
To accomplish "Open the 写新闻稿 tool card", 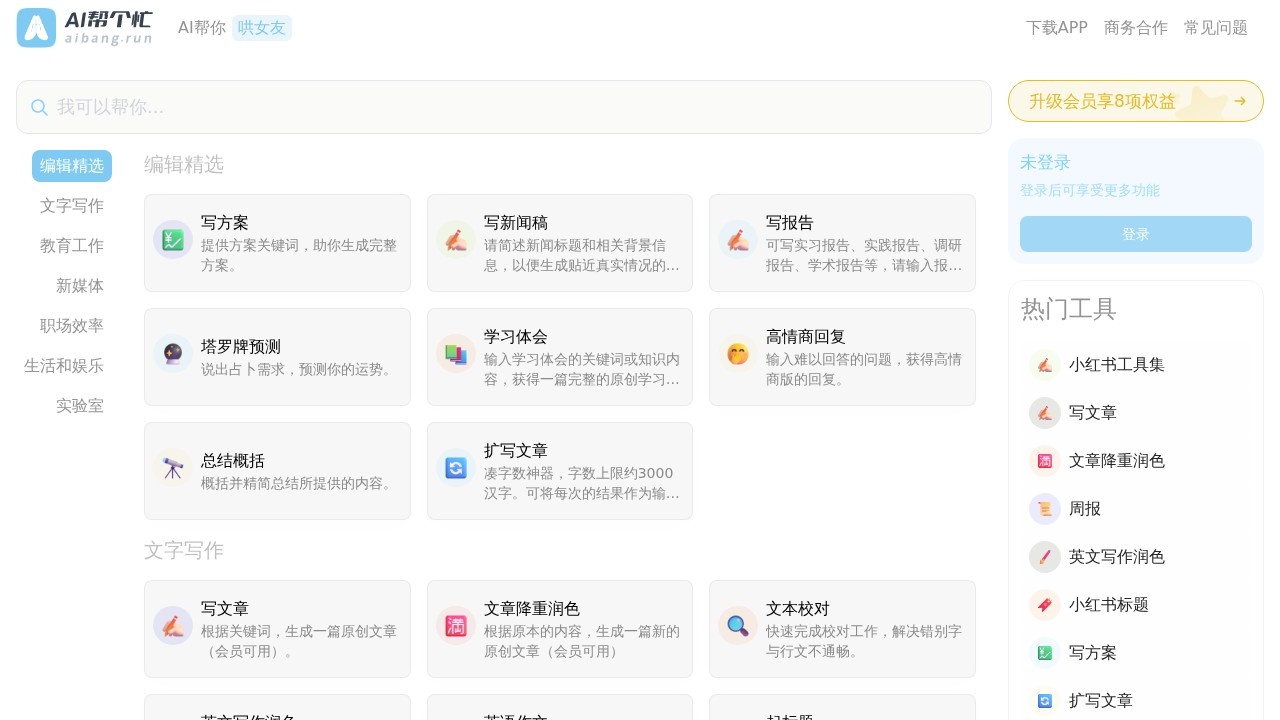I will point(560,243).
